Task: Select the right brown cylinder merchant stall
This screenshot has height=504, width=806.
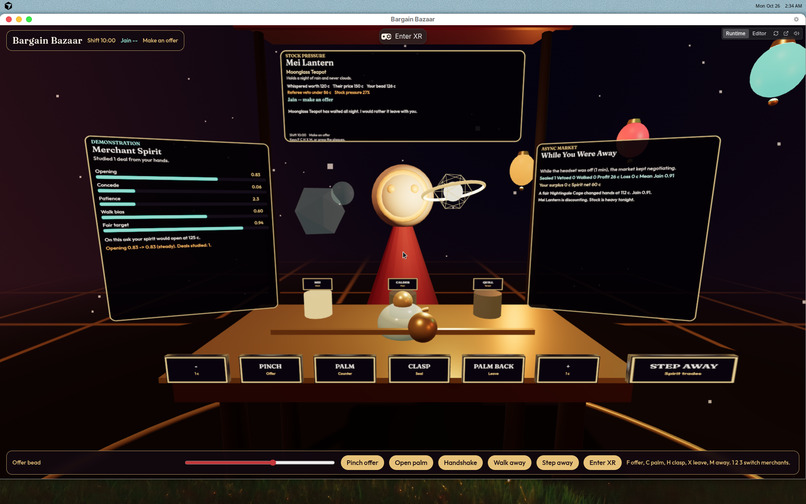Action: pos(487,303)
